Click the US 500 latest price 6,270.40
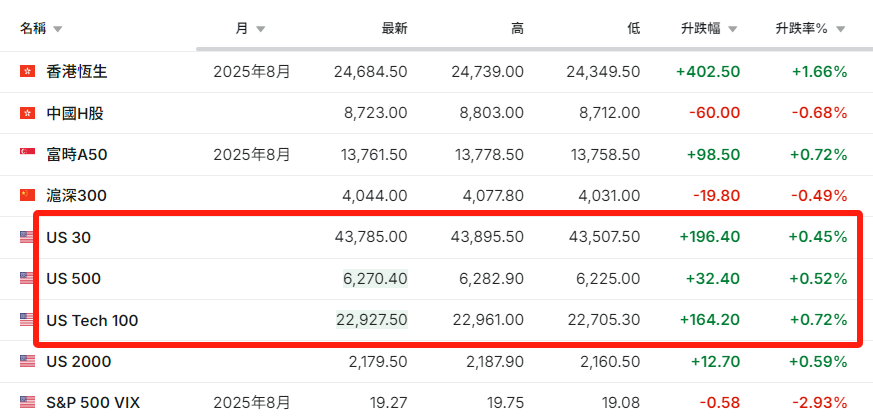The height and width of the screenshot is (419, 873). click(x=373, y=278)
